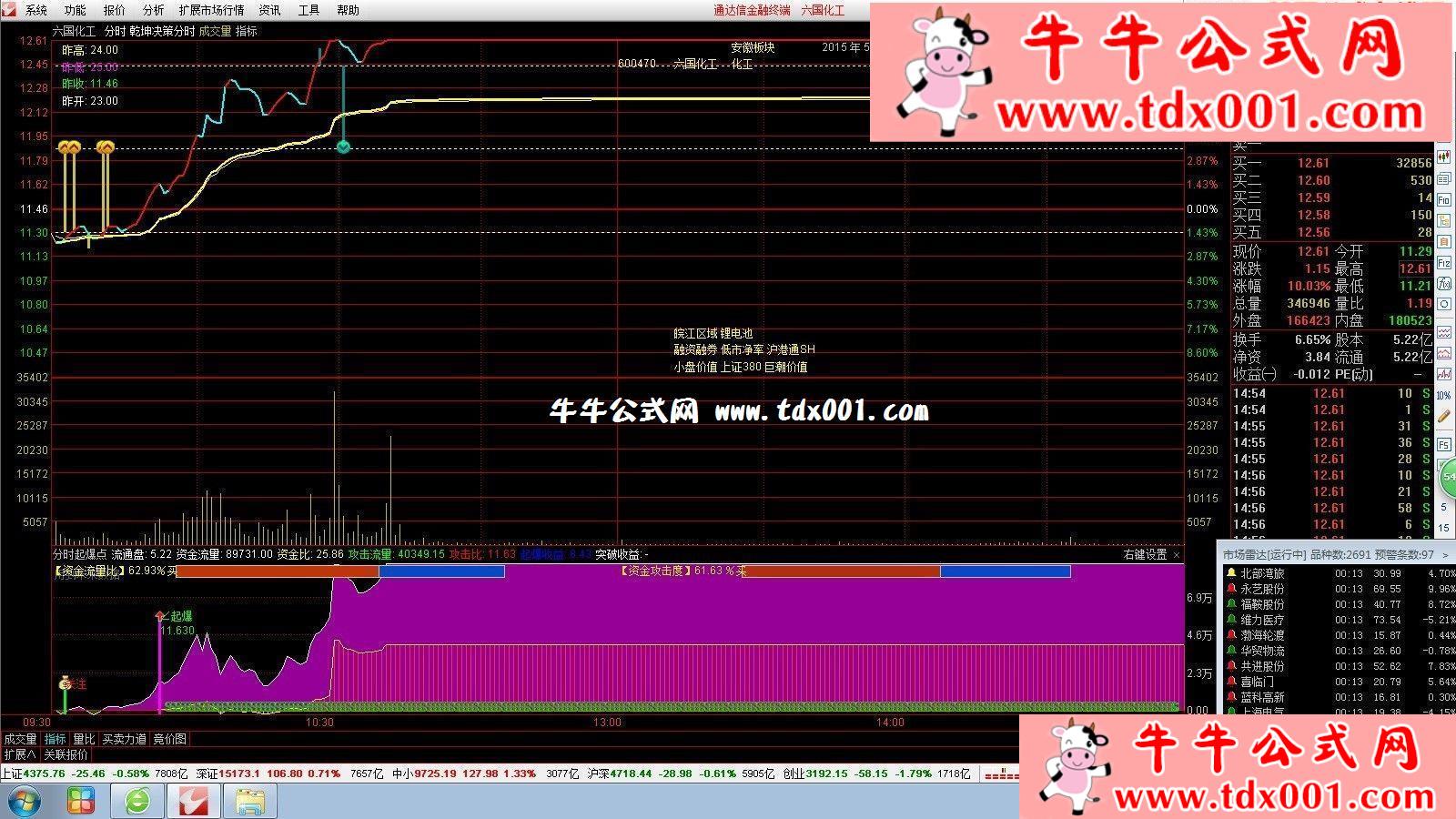Click the quote list icon in right toolbar
1456x819 pixels.
1444,179
